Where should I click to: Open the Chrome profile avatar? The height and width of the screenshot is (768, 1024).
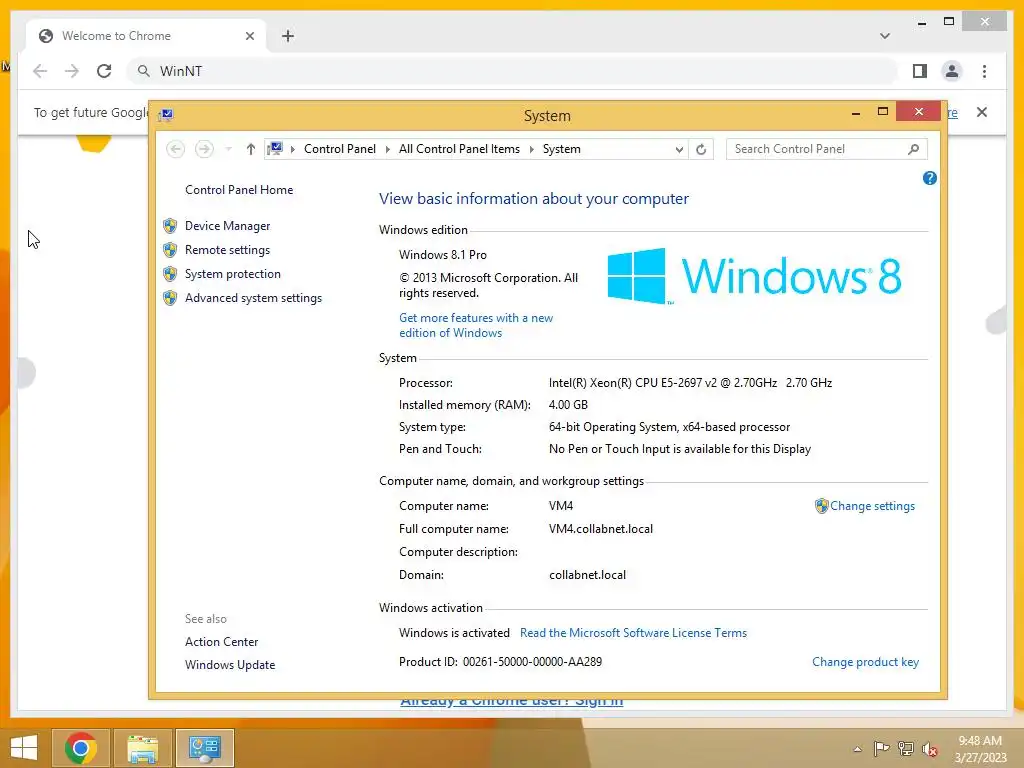(x=952, y=71)
